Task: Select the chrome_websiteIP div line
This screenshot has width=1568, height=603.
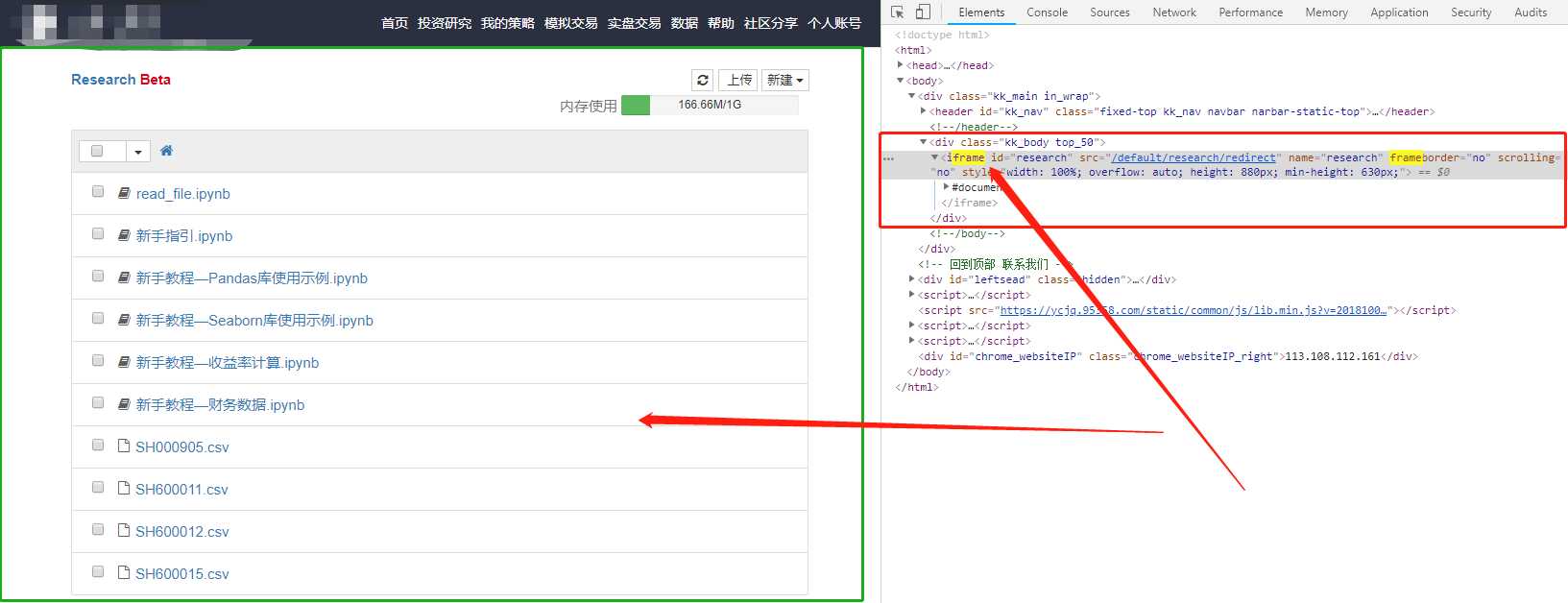Action: pos(1168,356)
